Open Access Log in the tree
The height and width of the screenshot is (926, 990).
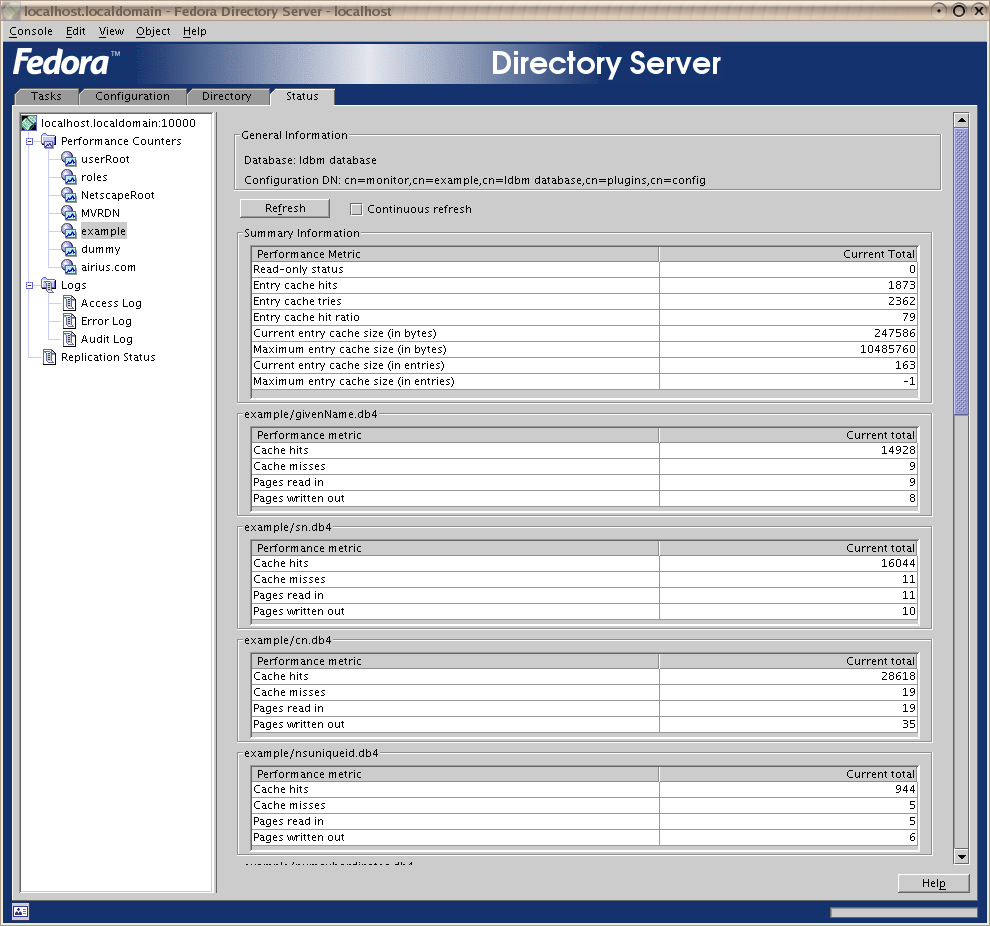(x=111, y=303)
